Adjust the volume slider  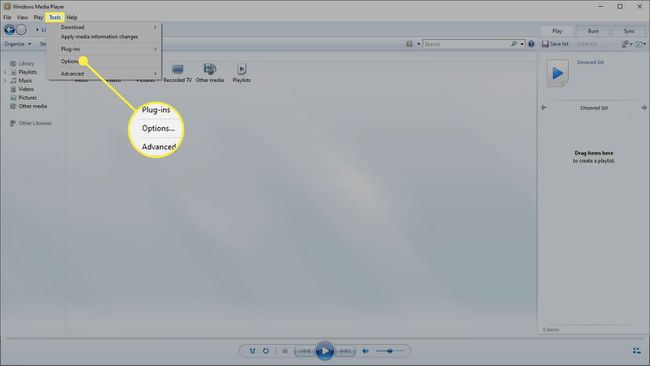click(390, 351)
